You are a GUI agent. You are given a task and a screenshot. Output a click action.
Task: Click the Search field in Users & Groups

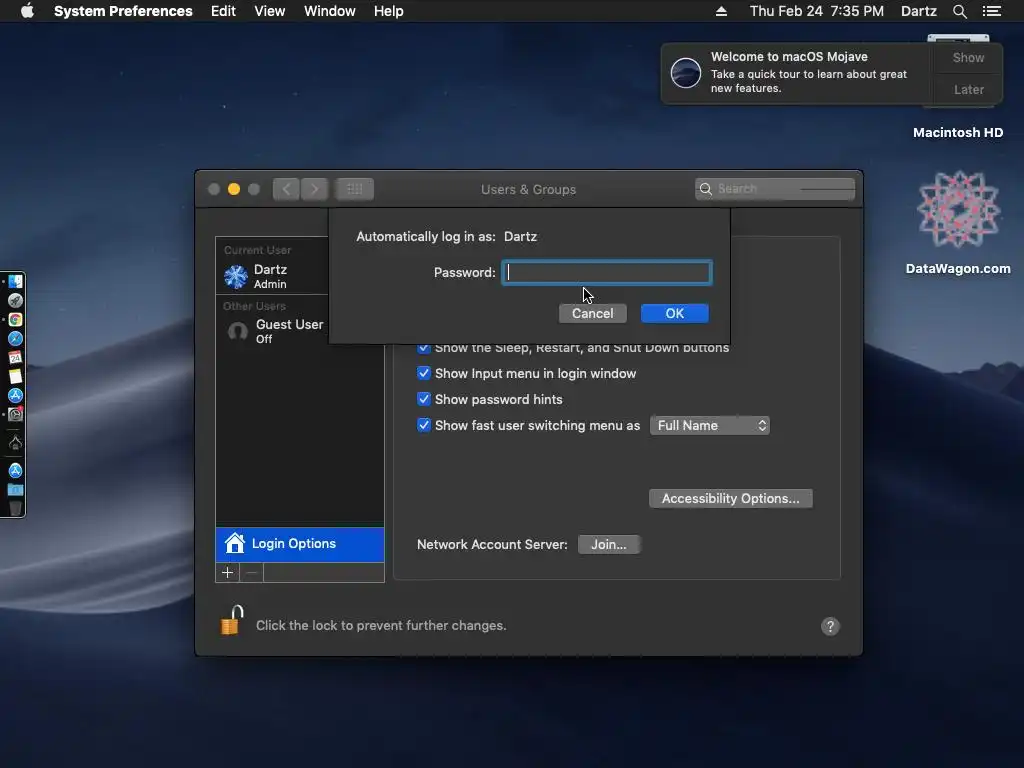click(775, 189)
